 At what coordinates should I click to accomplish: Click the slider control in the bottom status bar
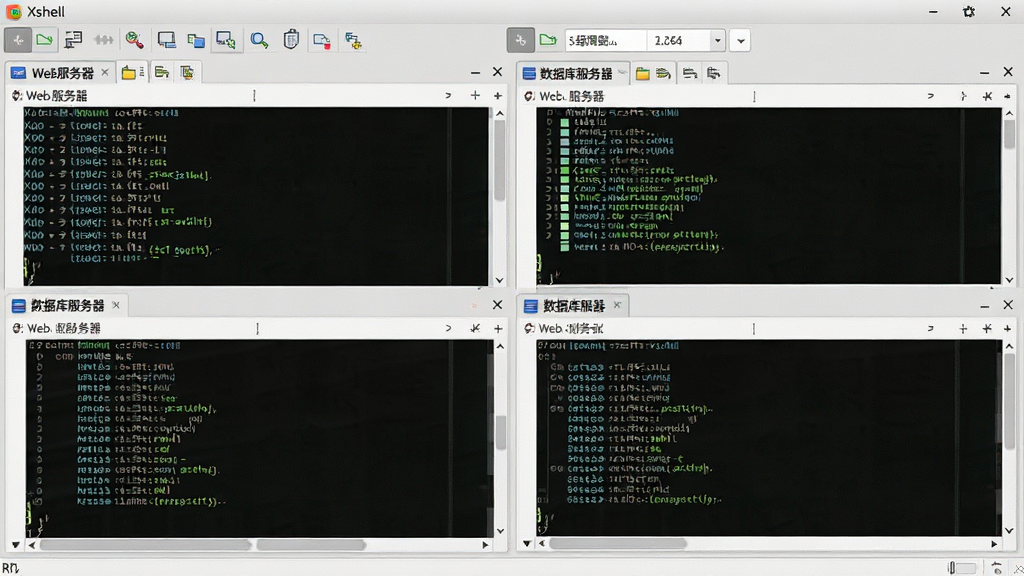click(963, 568)
